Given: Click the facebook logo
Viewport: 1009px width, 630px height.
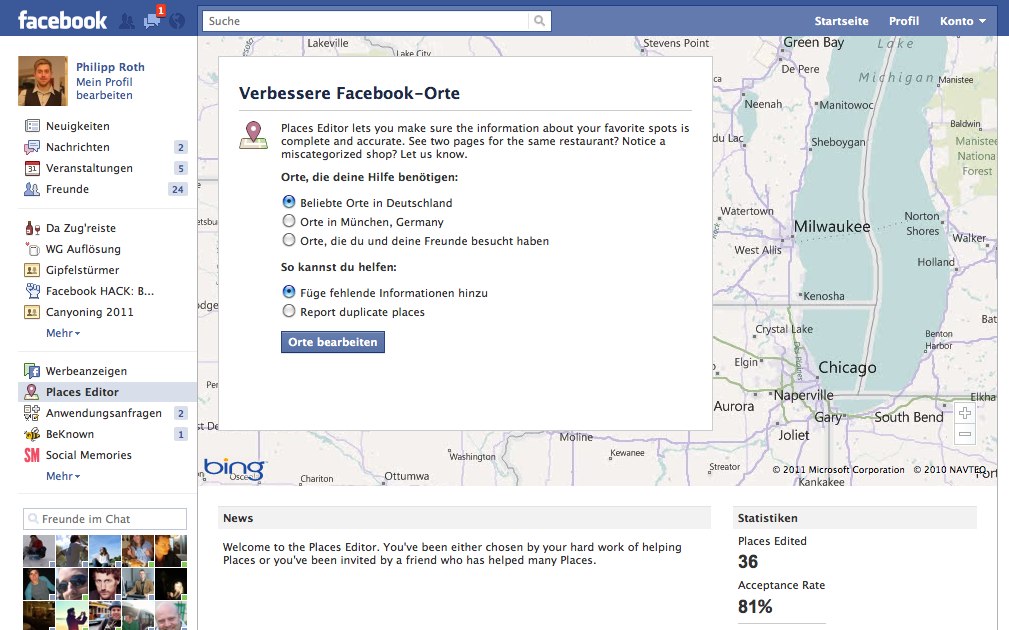Looking at the screenshot, I should pos(62,20).
